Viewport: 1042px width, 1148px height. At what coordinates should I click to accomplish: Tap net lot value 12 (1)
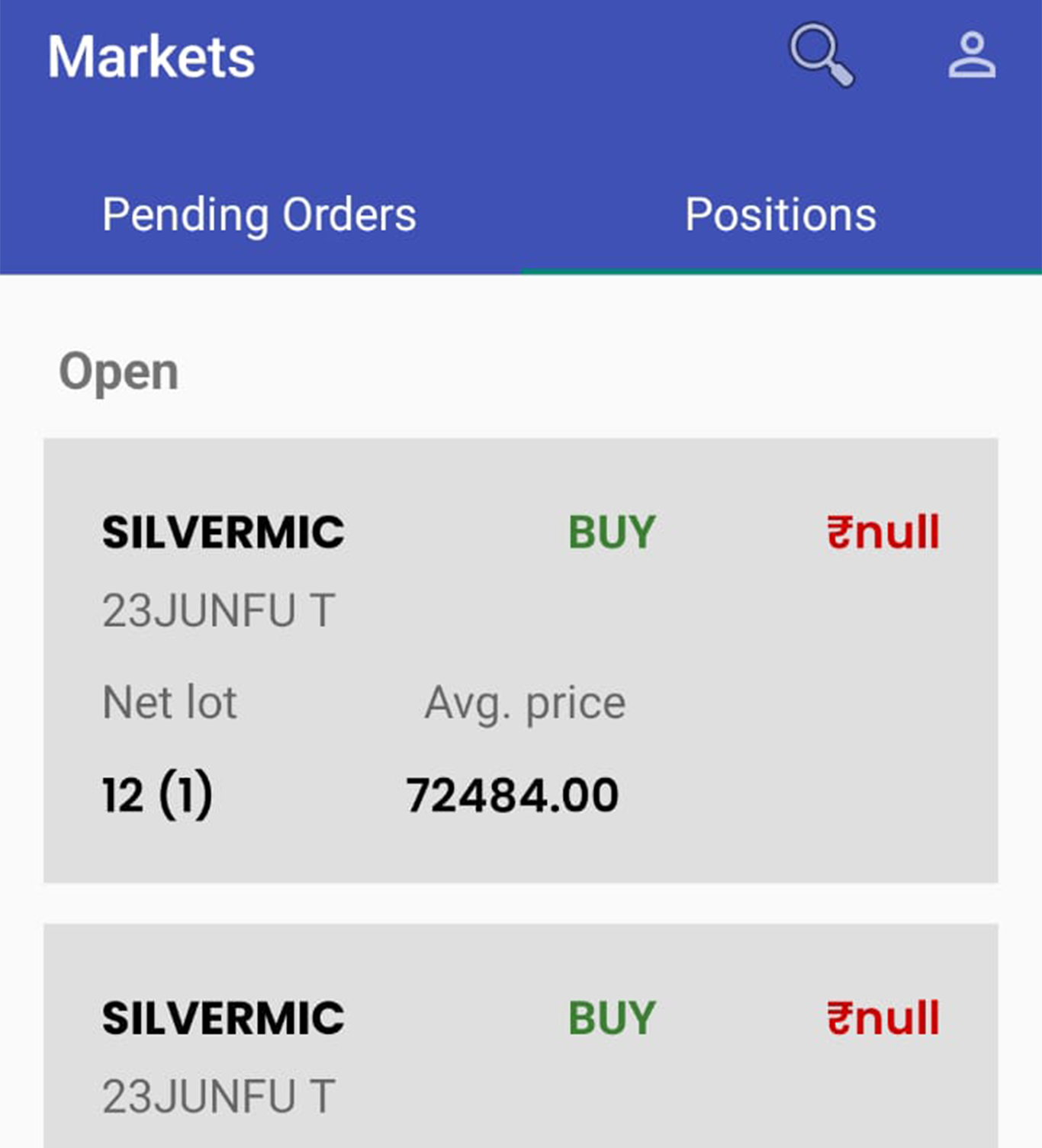(157, 796)
